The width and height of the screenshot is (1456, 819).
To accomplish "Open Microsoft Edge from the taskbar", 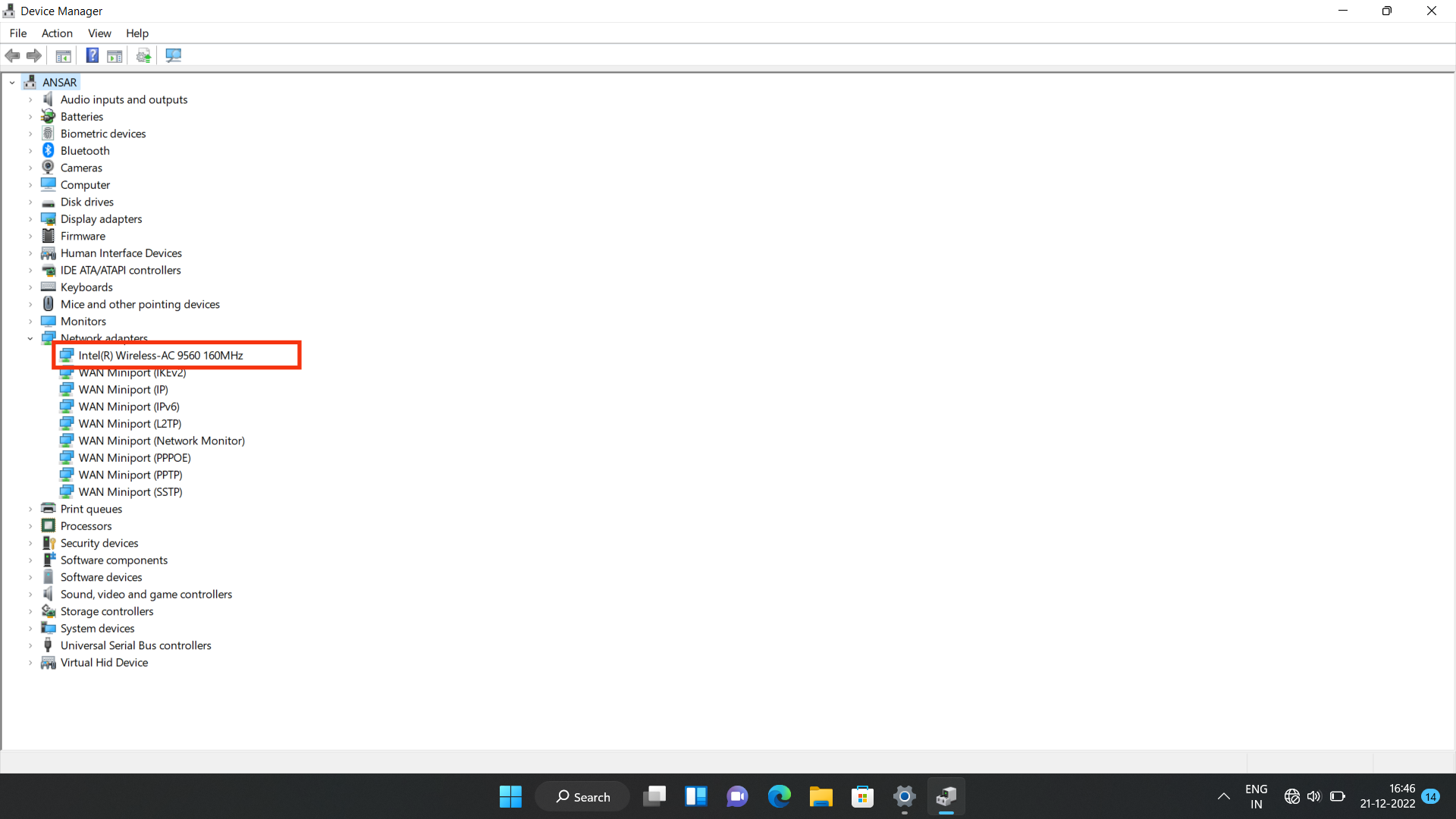I will 780,796.
